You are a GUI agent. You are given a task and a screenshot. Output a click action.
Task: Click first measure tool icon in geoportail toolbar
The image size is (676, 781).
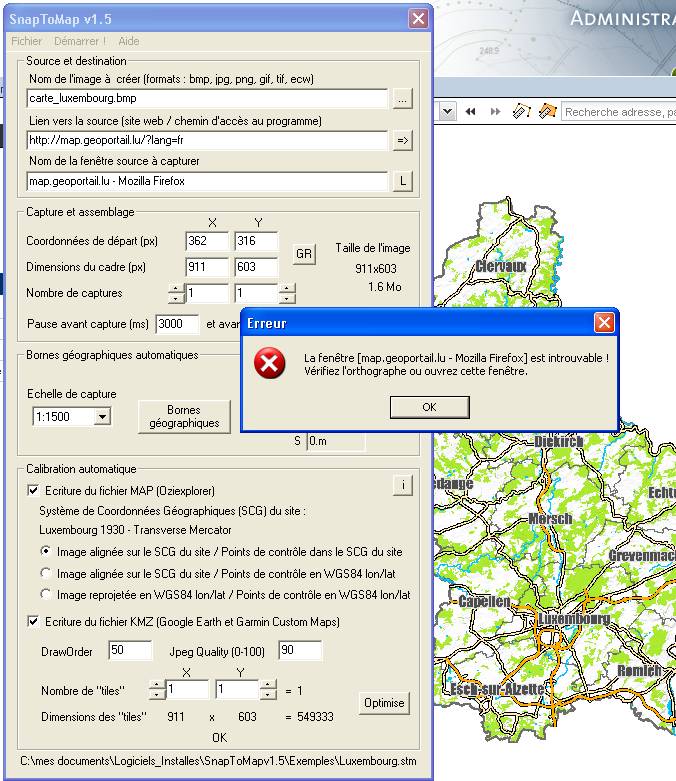point(522,111)
